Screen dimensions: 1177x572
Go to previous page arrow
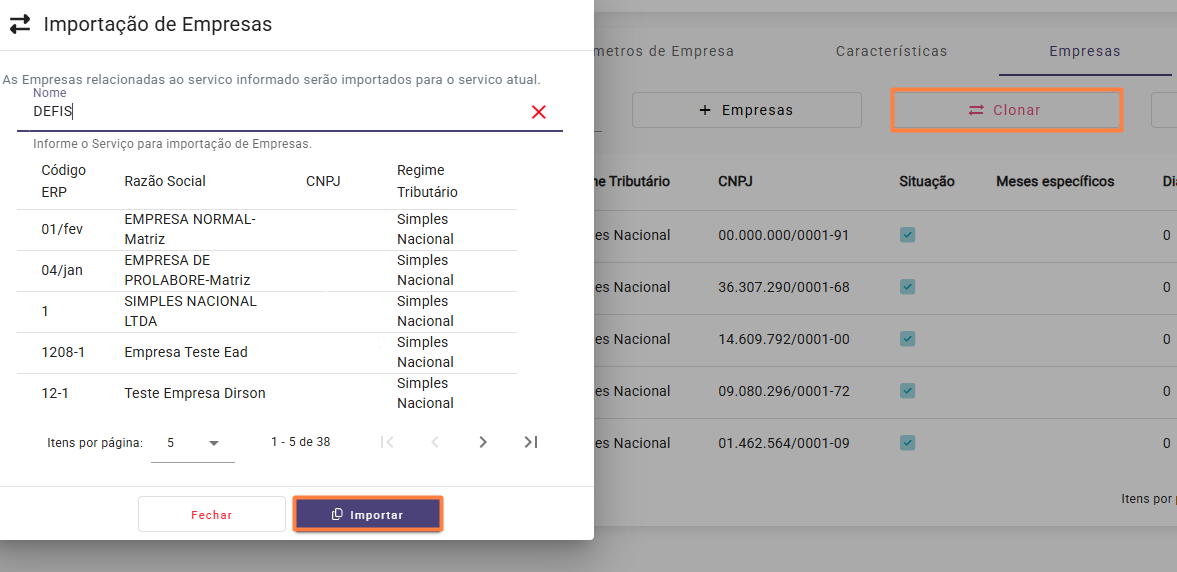pos(435,442)
